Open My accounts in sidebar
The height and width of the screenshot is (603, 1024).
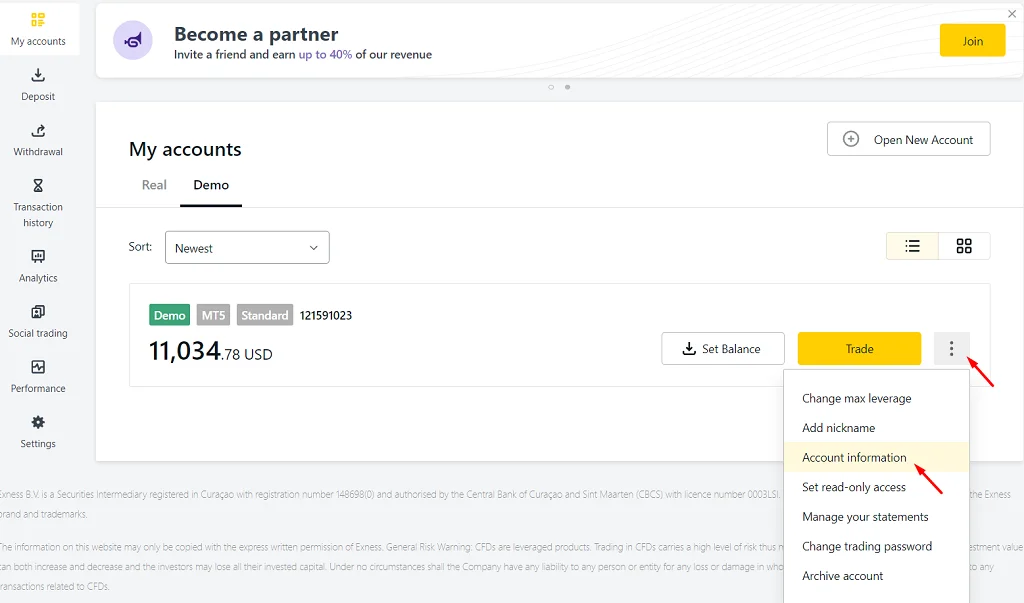(38, 30)
